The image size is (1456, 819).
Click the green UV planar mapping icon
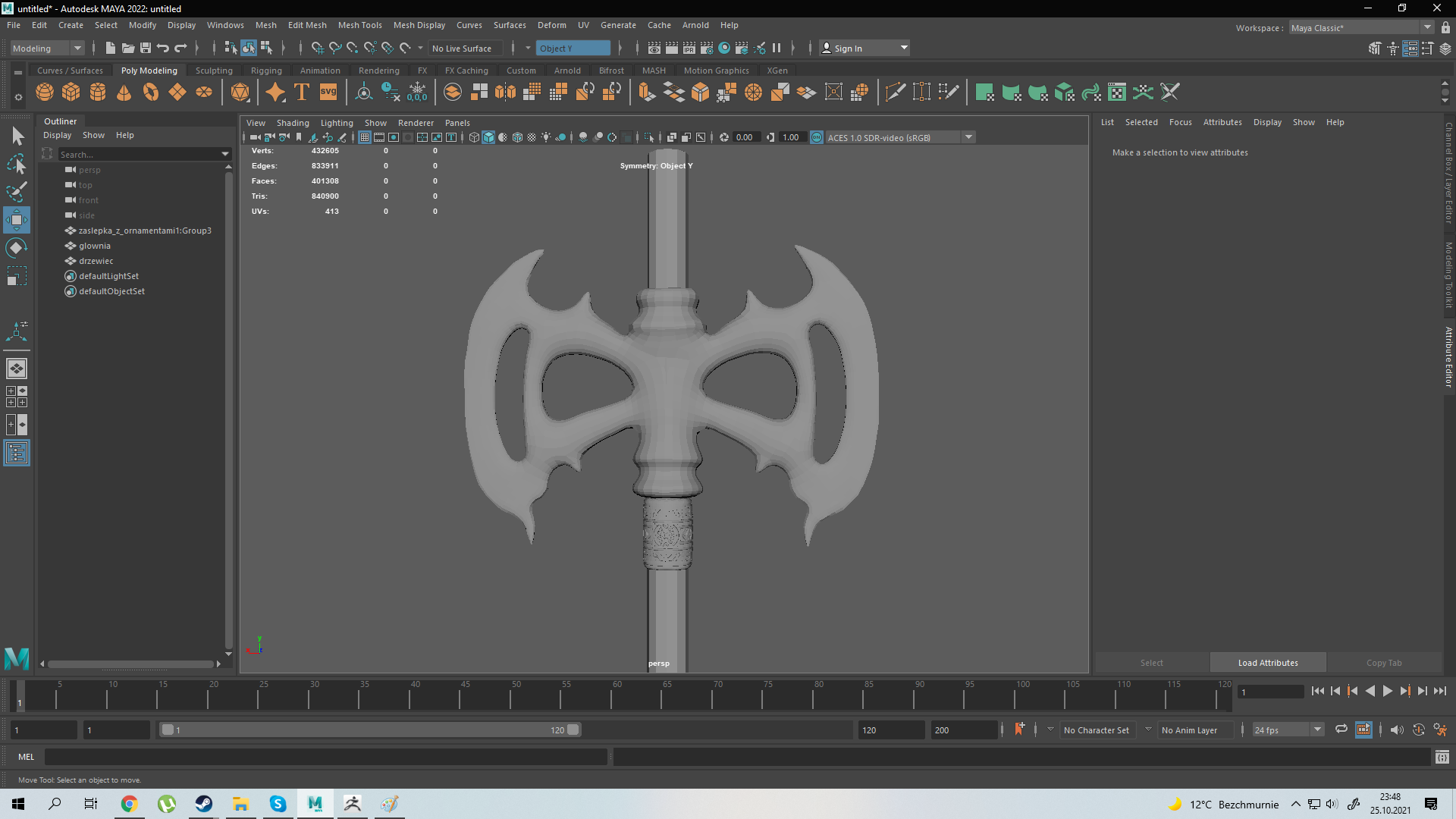984,93
